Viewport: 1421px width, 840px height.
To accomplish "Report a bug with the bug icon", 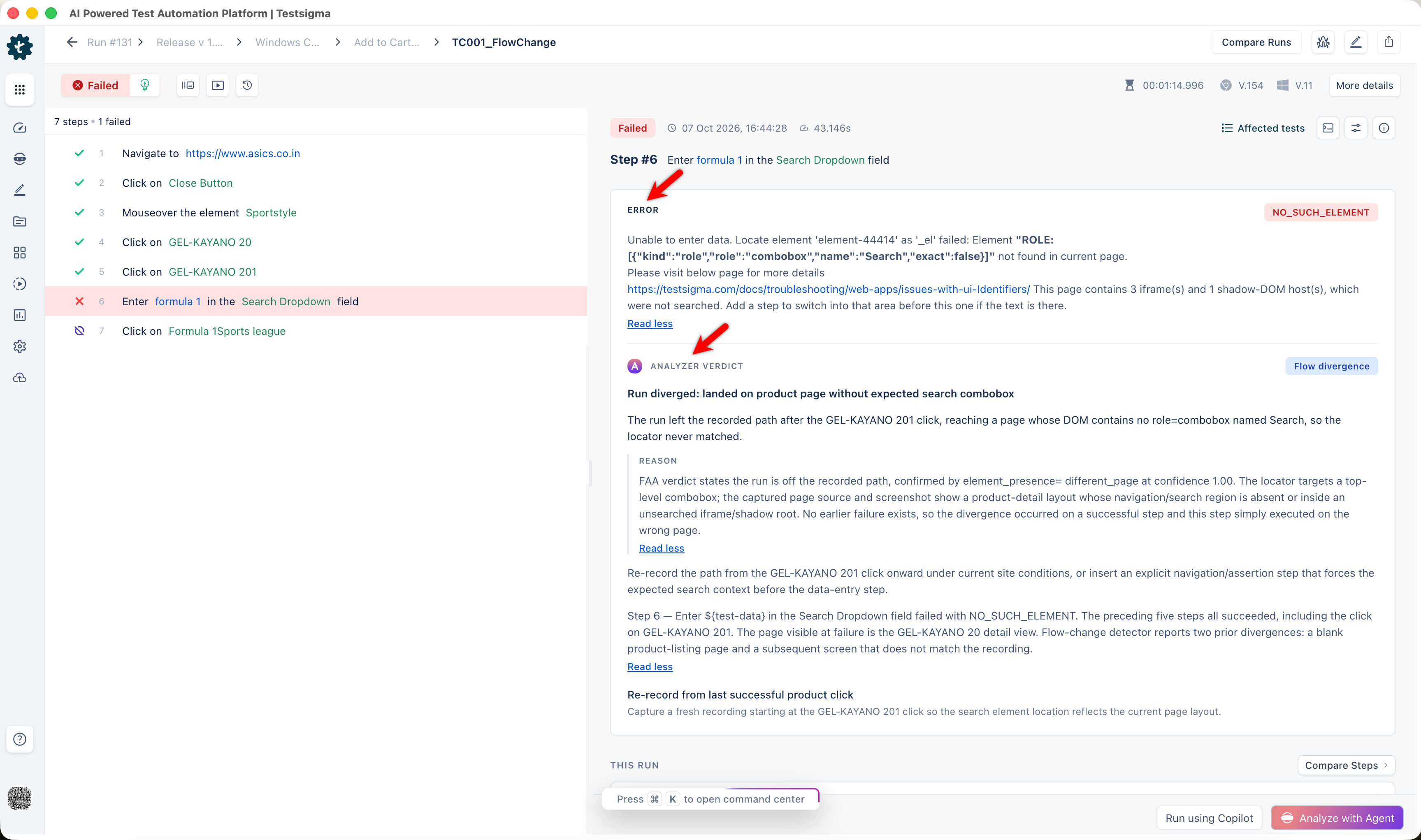I will [x=1323, y=42].
